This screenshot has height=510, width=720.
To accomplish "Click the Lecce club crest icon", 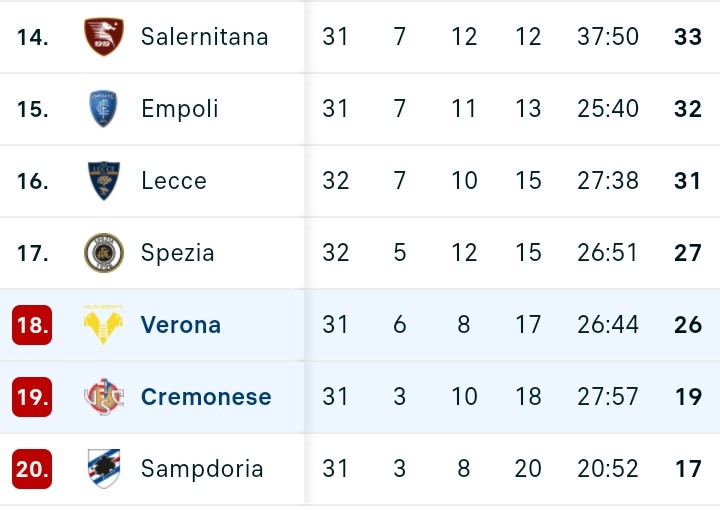I will pyautogui.click(x=104, y=181).
